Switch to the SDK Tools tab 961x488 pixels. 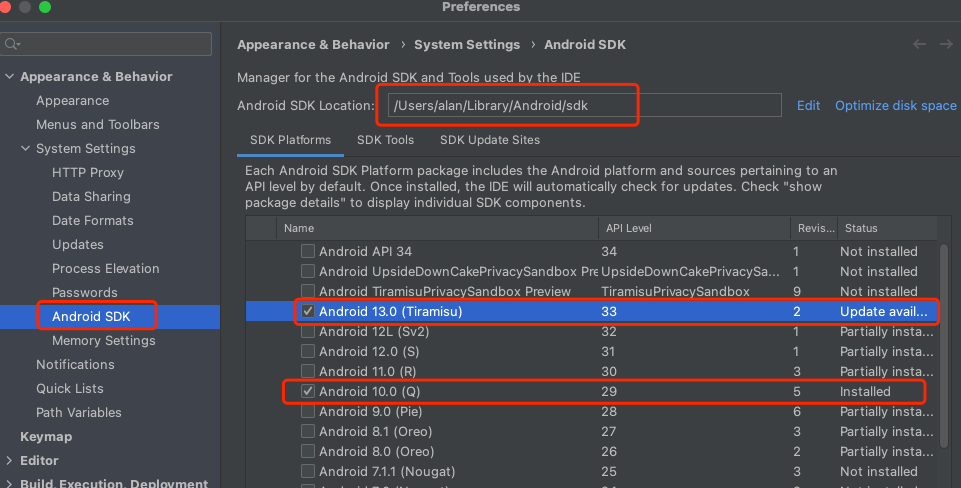(385, 140)
